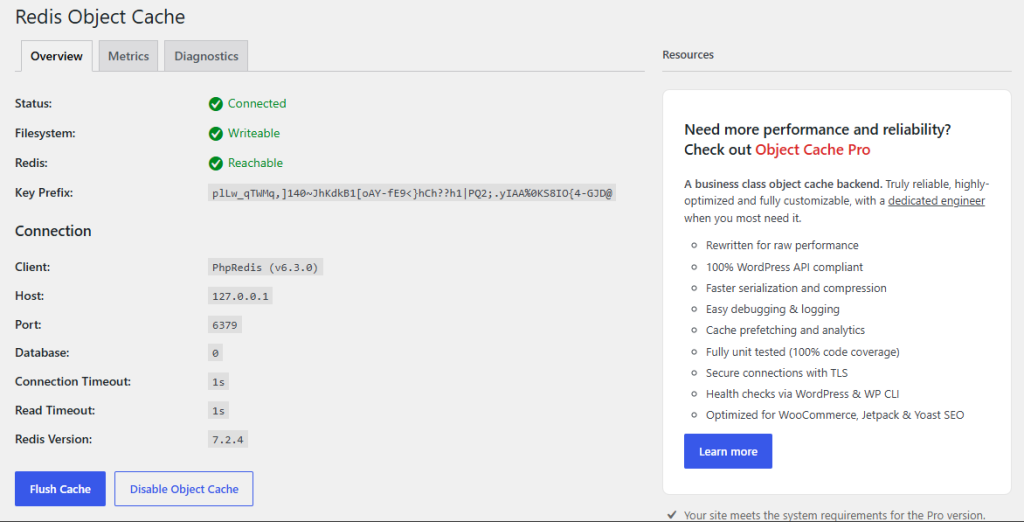Screen dimensions: 1024x522
Task: Click the Connection section heading
Action: (x=53, y=231)
